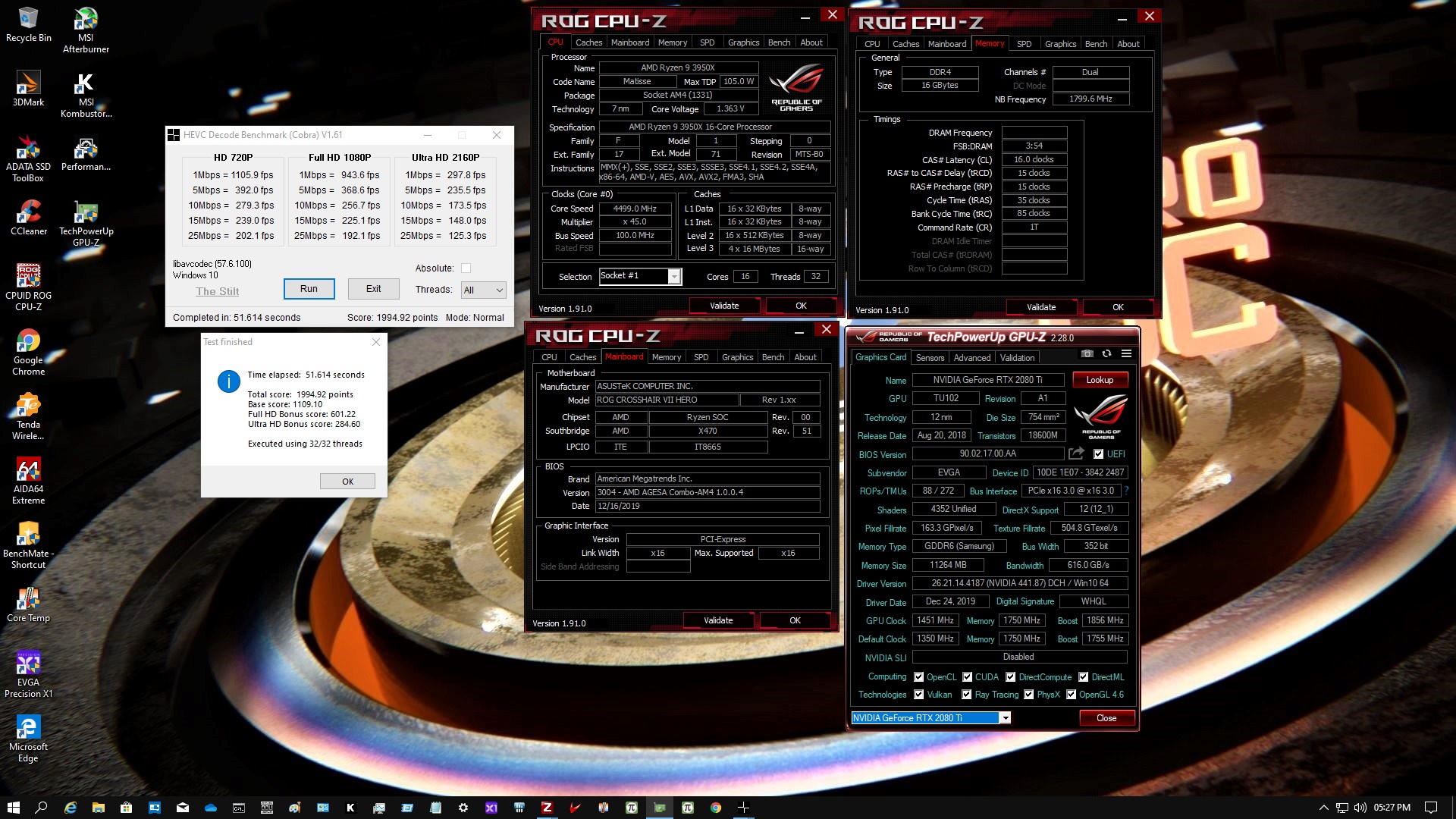The height and width of the screenshot is (819, 1456).
Task: Open notification center icon in taskbar
Action: tap(1431, 808)
